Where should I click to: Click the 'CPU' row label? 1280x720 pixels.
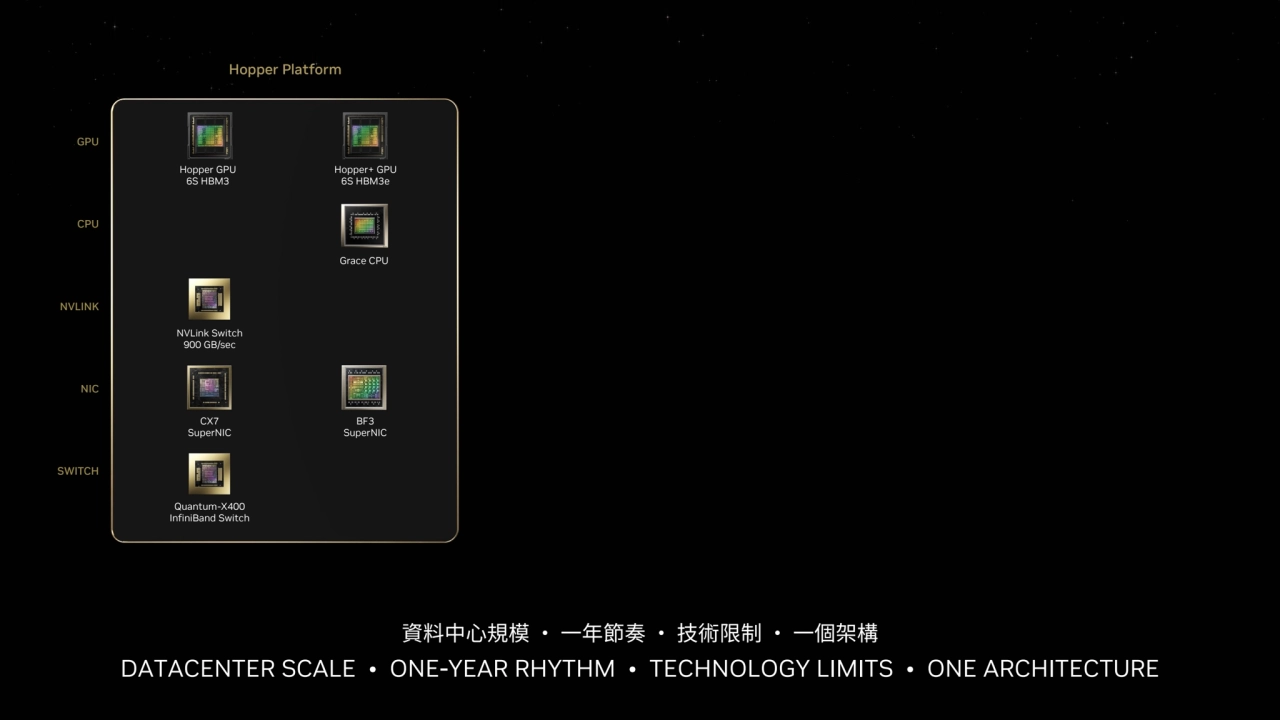(x=88, y=224)
